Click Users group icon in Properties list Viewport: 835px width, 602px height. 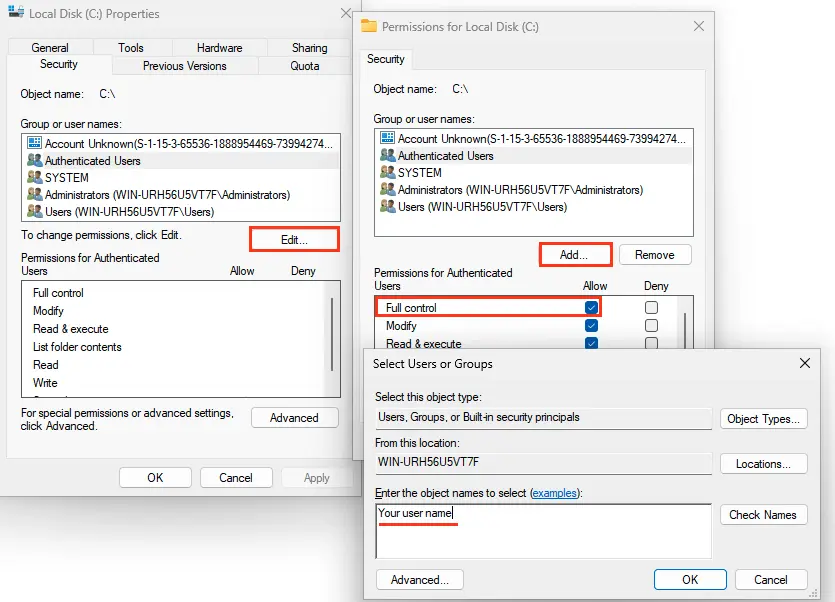35,212
